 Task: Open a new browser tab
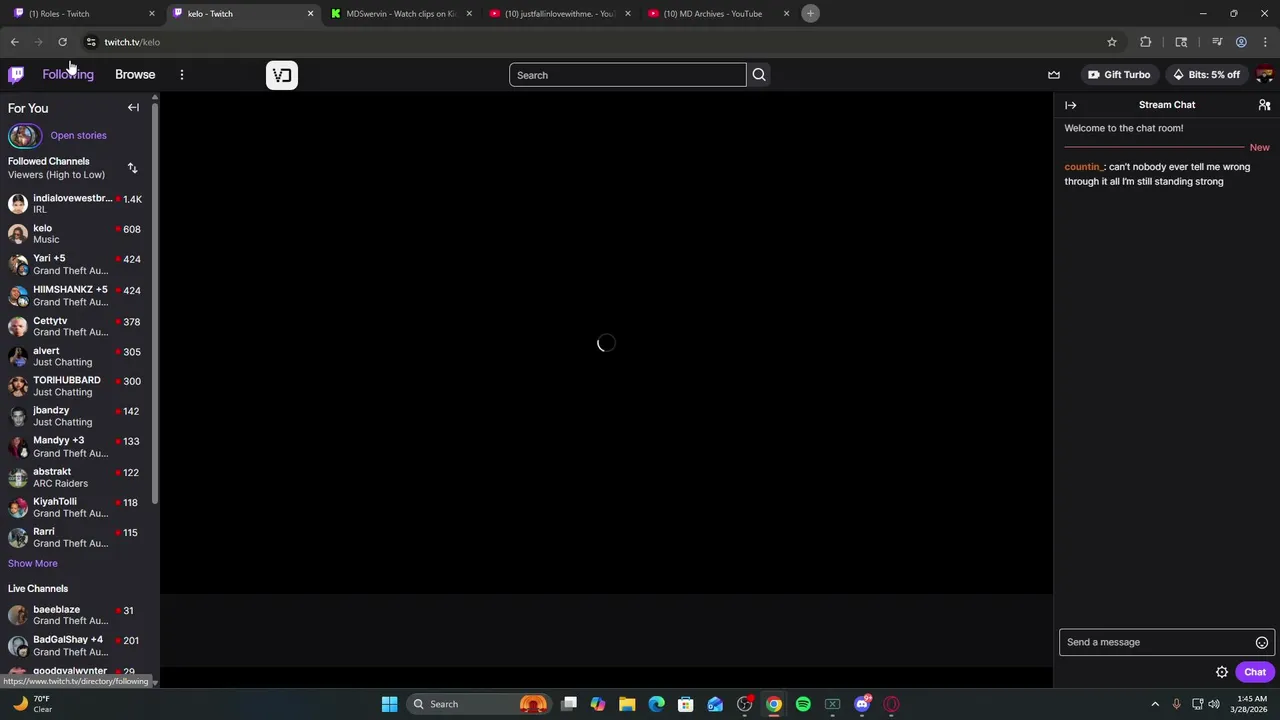click(x=810, y=13)
